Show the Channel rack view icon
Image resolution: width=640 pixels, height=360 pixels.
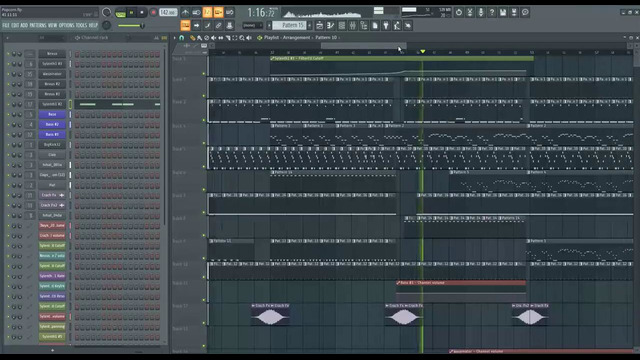pyautogui.click(x=342, y=26)
